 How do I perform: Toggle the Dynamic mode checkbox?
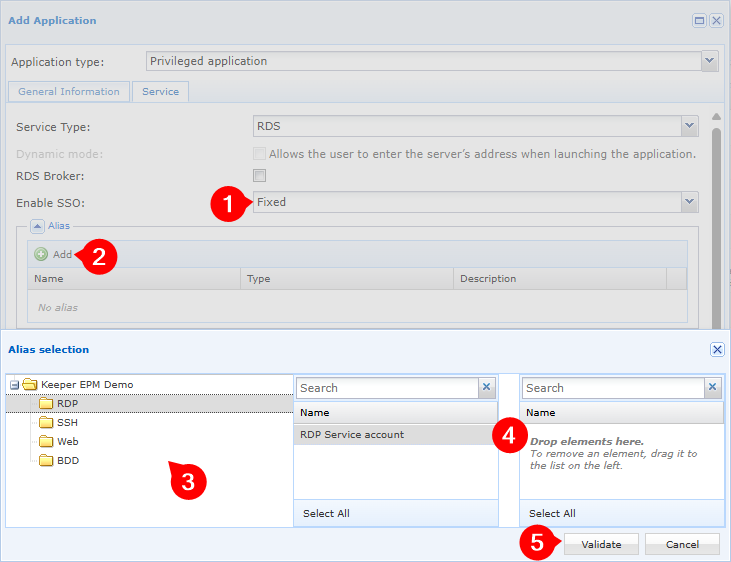pos(260,153)
